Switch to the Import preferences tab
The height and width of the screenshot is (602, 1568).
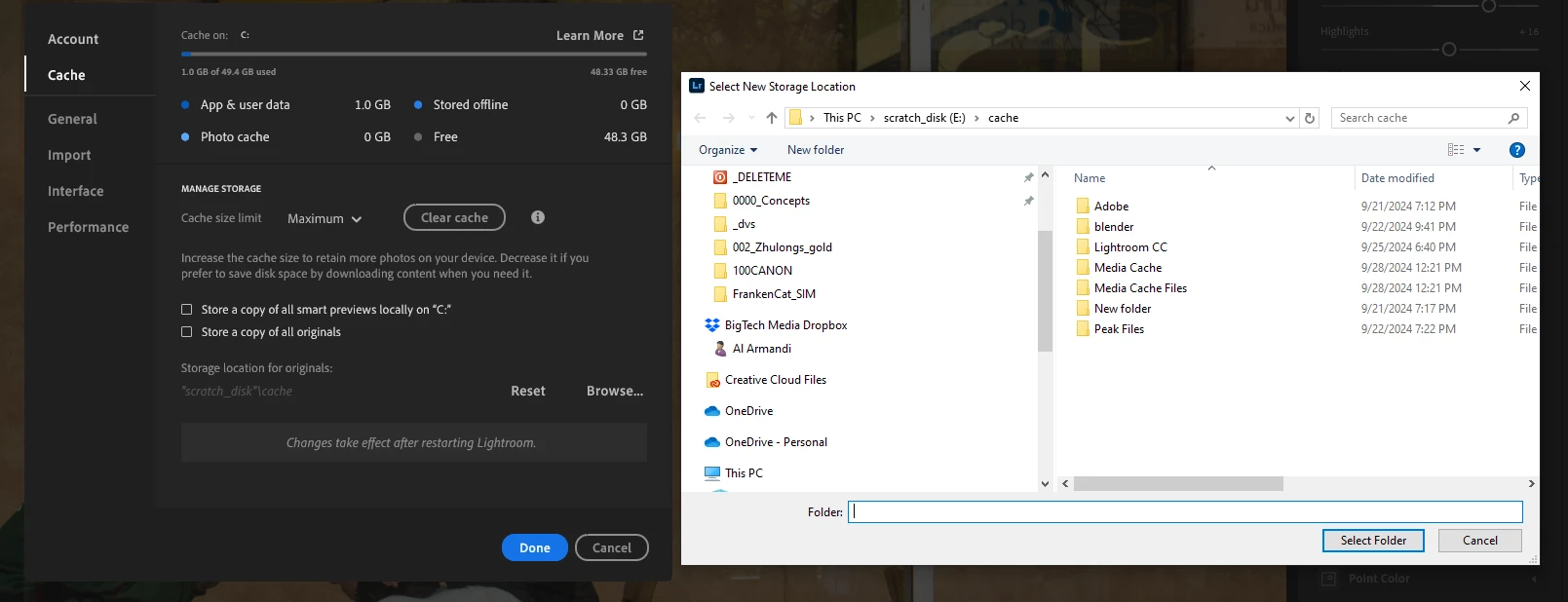click(69, 155)
